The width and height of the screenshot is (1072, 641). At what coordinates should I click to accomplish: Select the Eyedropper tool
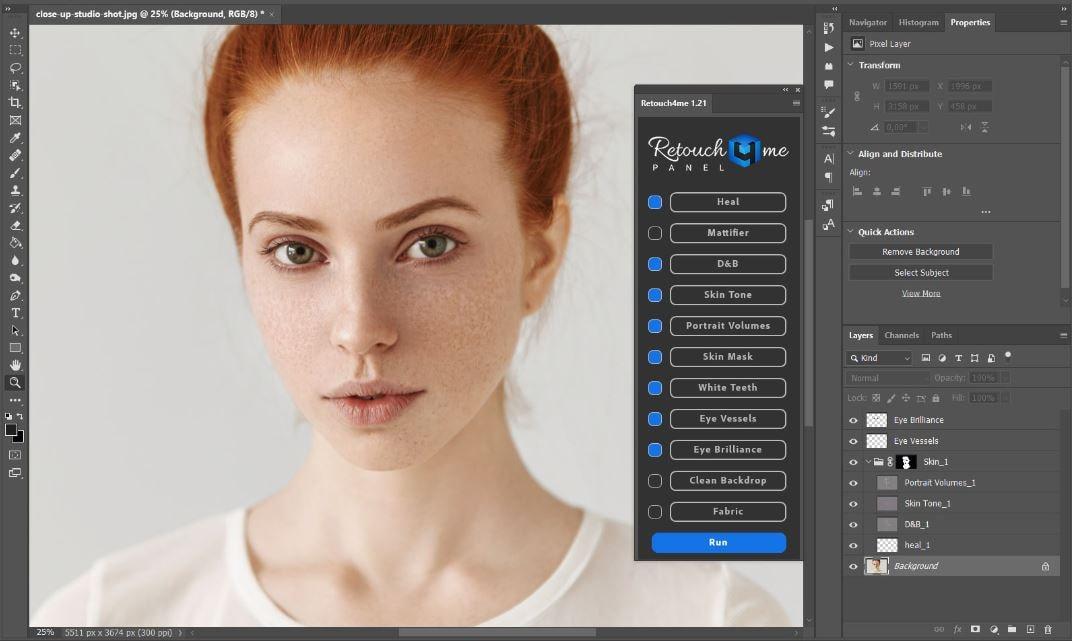click(15, 138)
